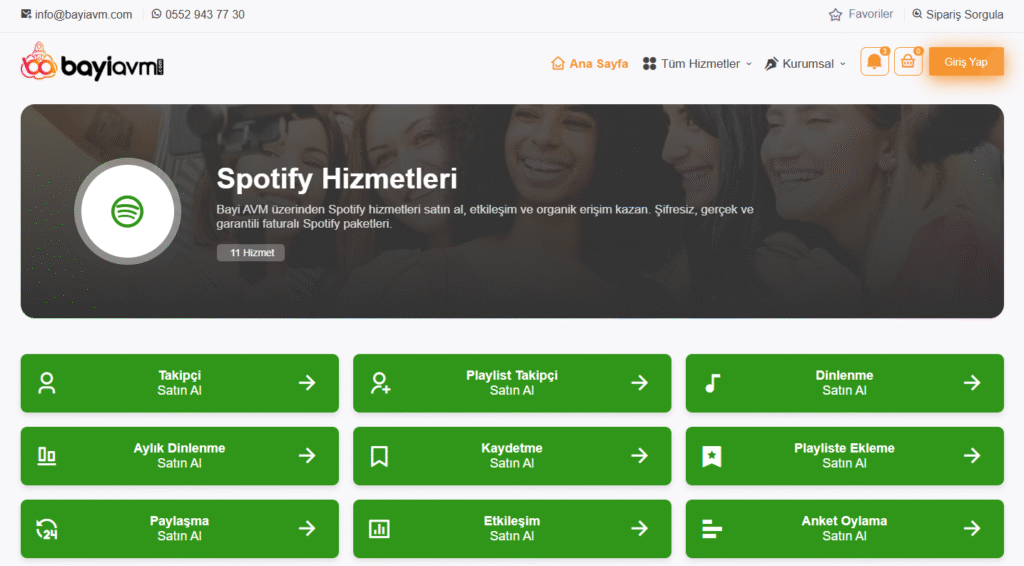Open the Tüm Hizmetler menu item
The width and height of the screenshot is (1024, 566).
tap(697, 63)
